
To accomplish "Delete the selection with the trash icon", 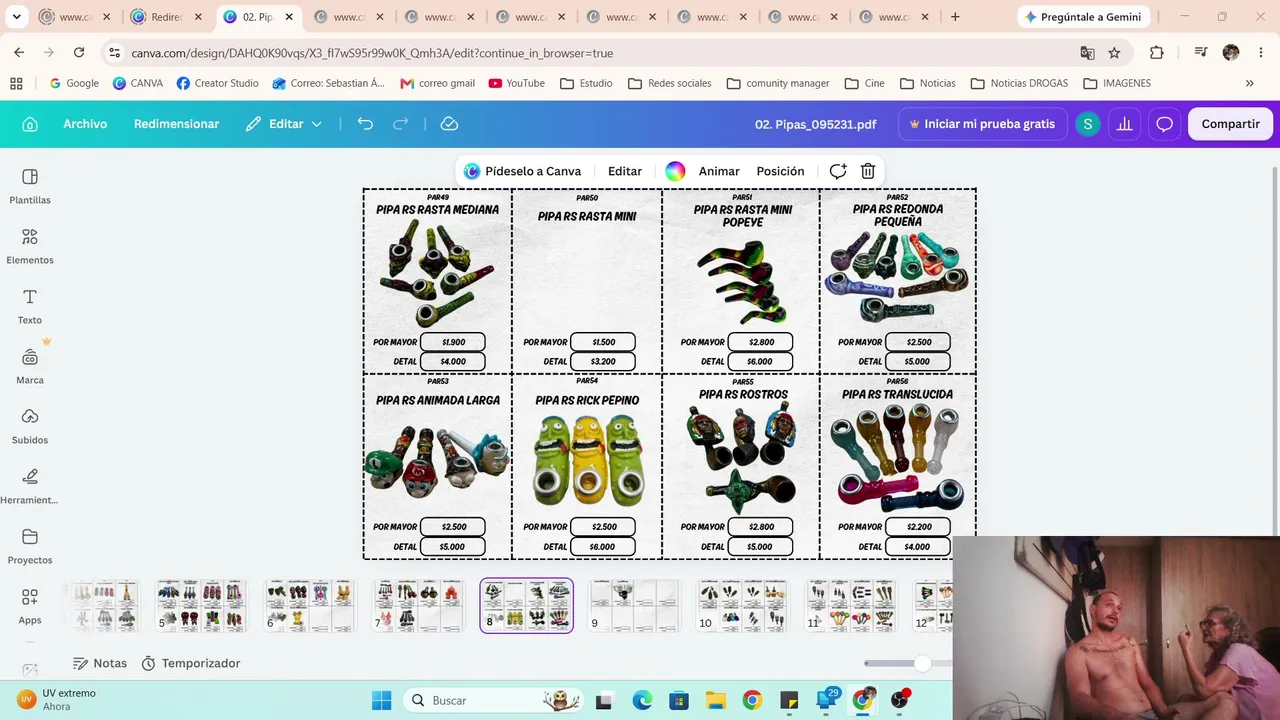I will coord(868,171).
